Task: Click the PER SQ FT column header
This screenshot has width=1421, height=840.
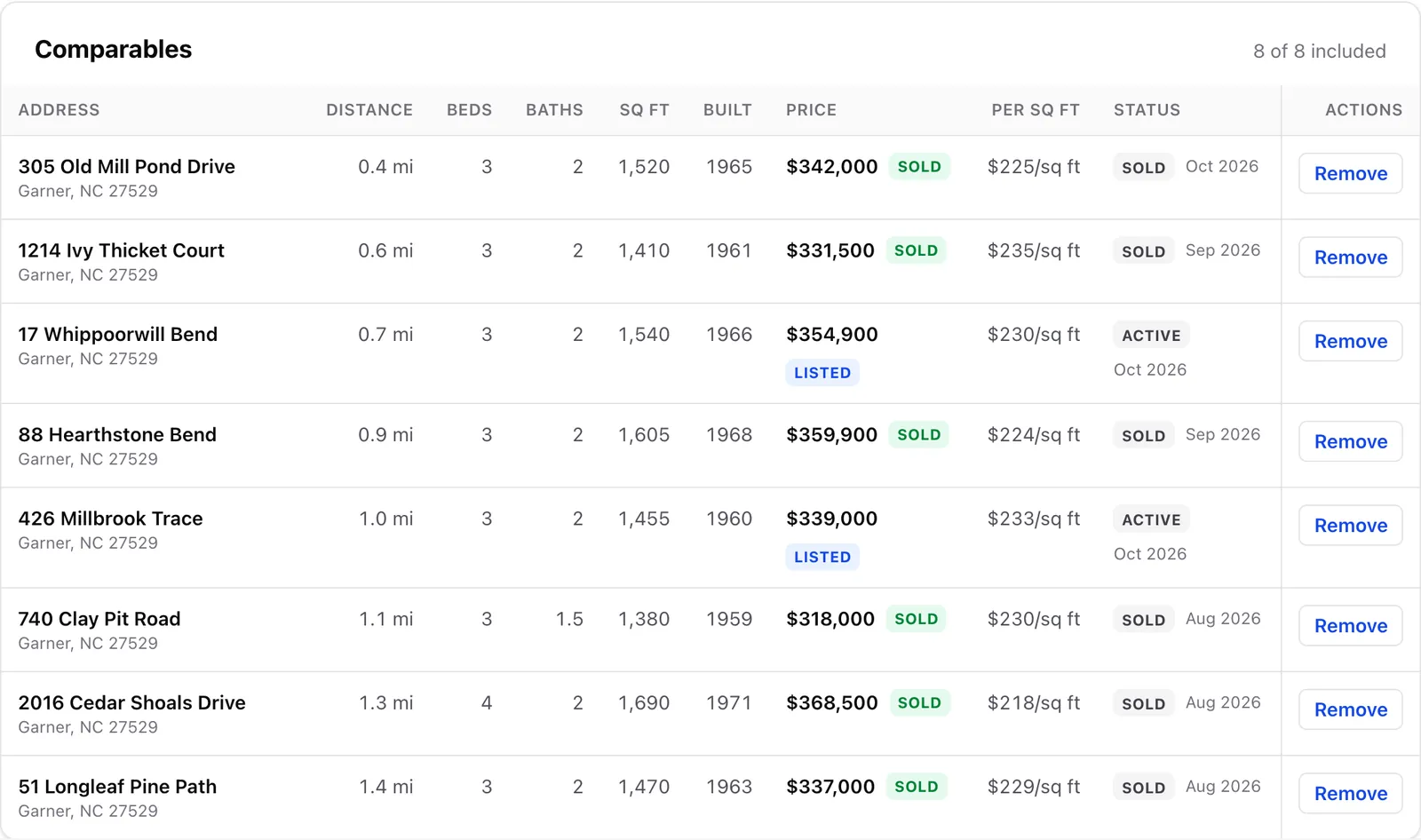Action: tap(1036, 110)
